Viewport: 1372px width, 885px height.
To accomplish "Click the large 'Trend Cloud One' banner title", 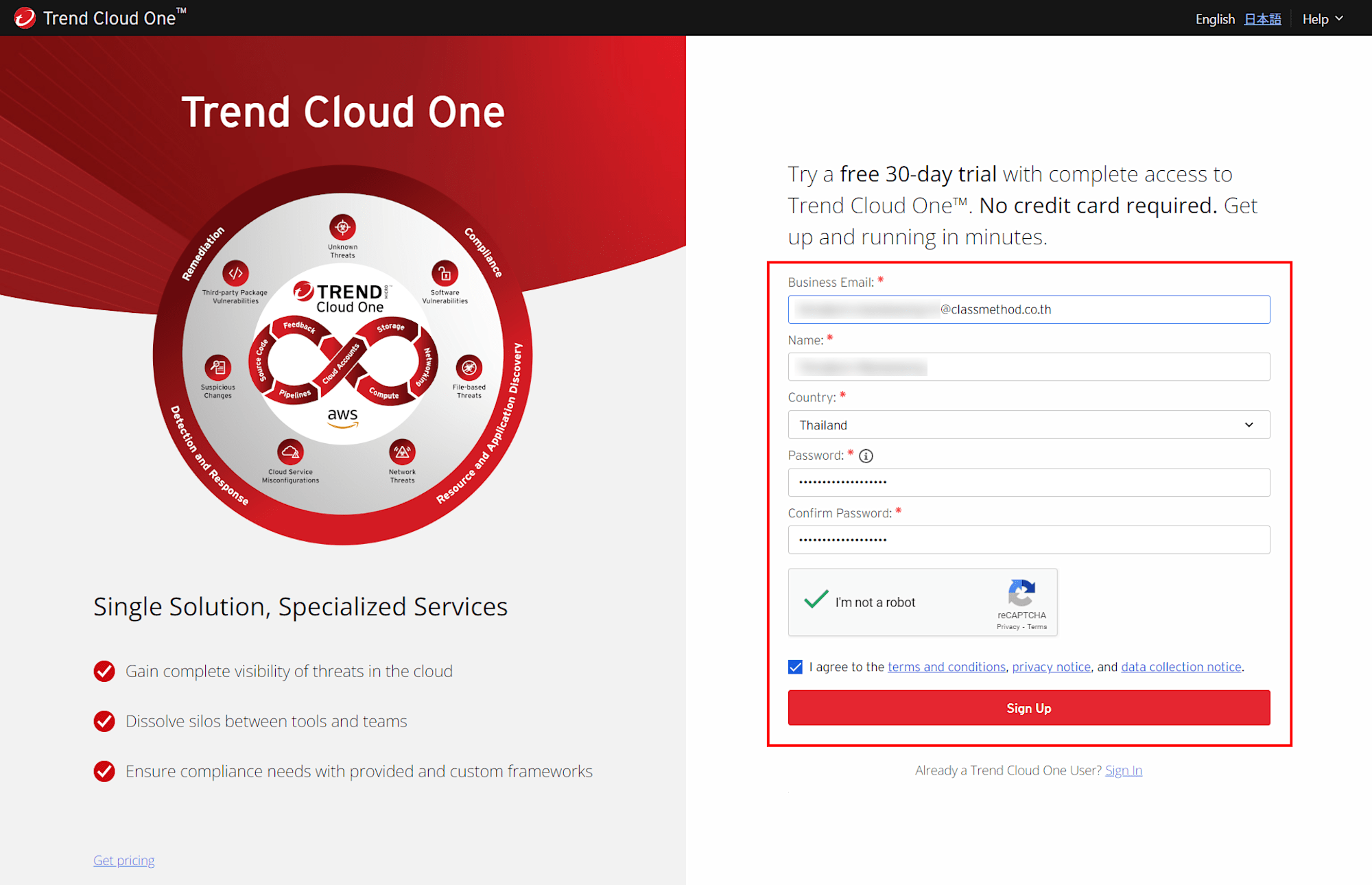I will [343, 112].
